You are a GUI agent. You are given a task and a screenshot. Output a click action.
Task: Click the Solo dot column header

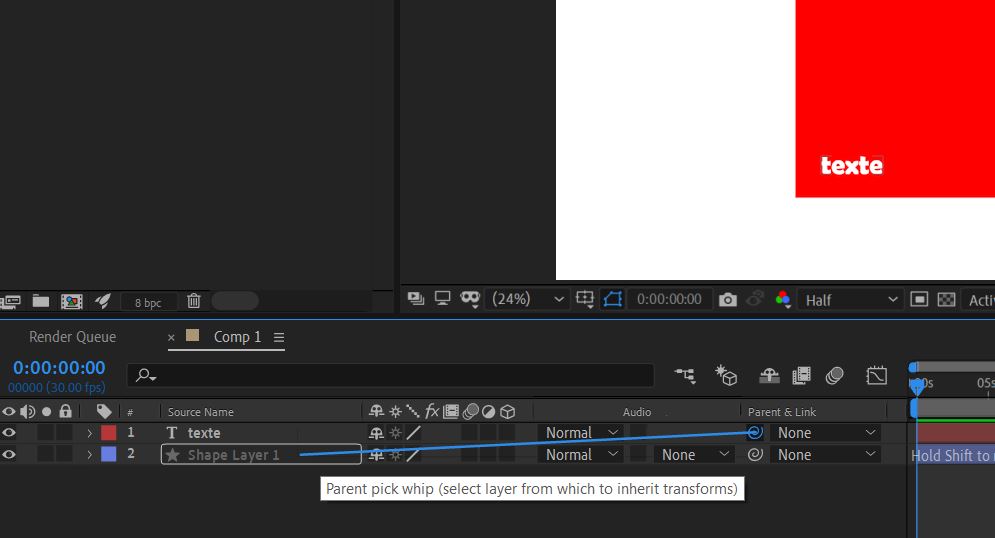tap(46, 412)
